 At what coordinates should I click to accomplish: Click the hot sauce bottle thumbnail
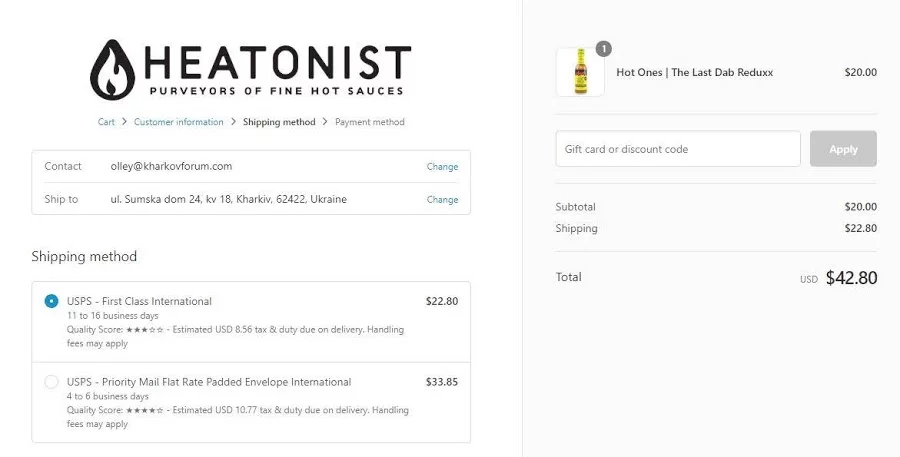pyautogui.click(x=580, y=72)
